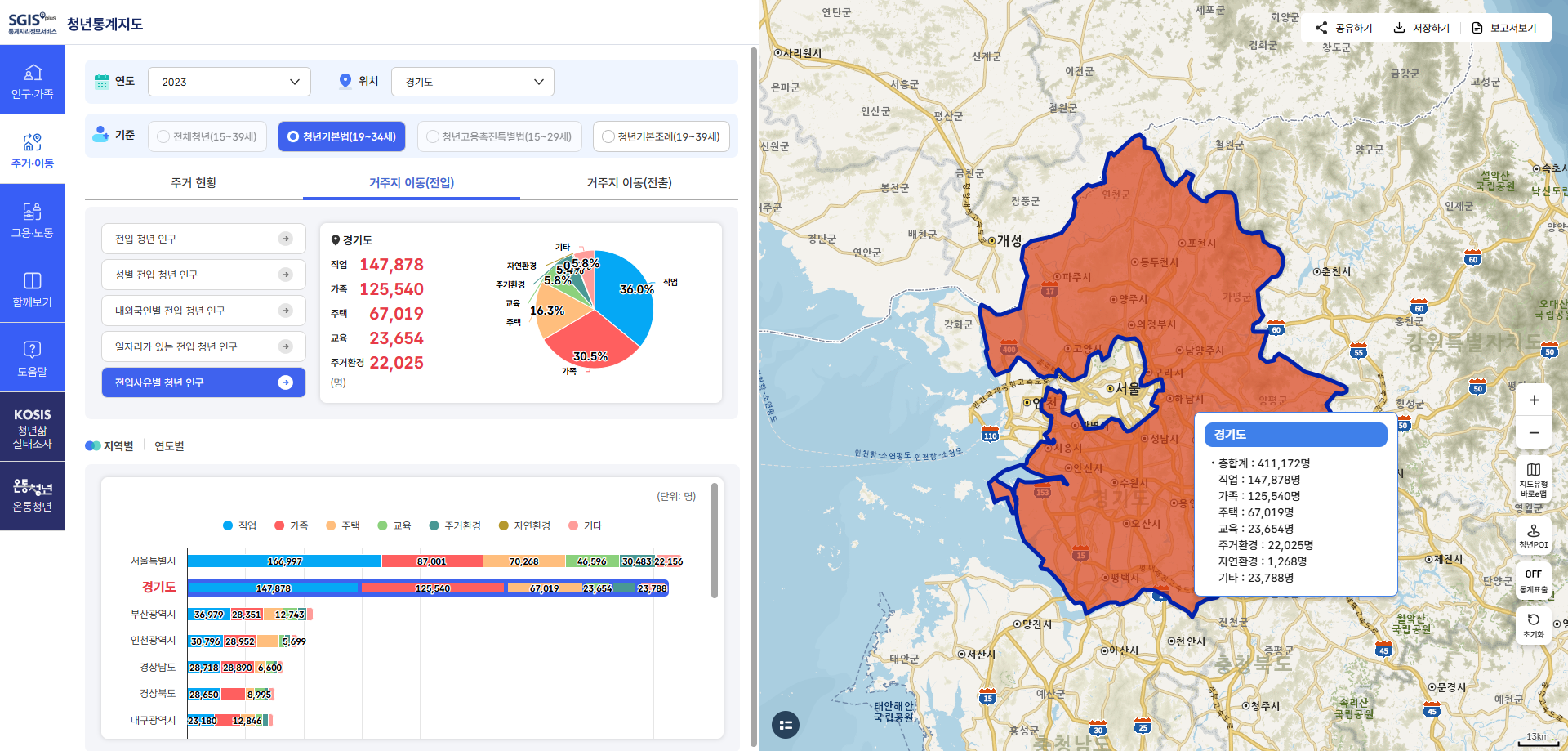Switch to the 거주지 이동(전출) tab
The height and width of the screenshot is (751, 1568).
coord(629,182)
